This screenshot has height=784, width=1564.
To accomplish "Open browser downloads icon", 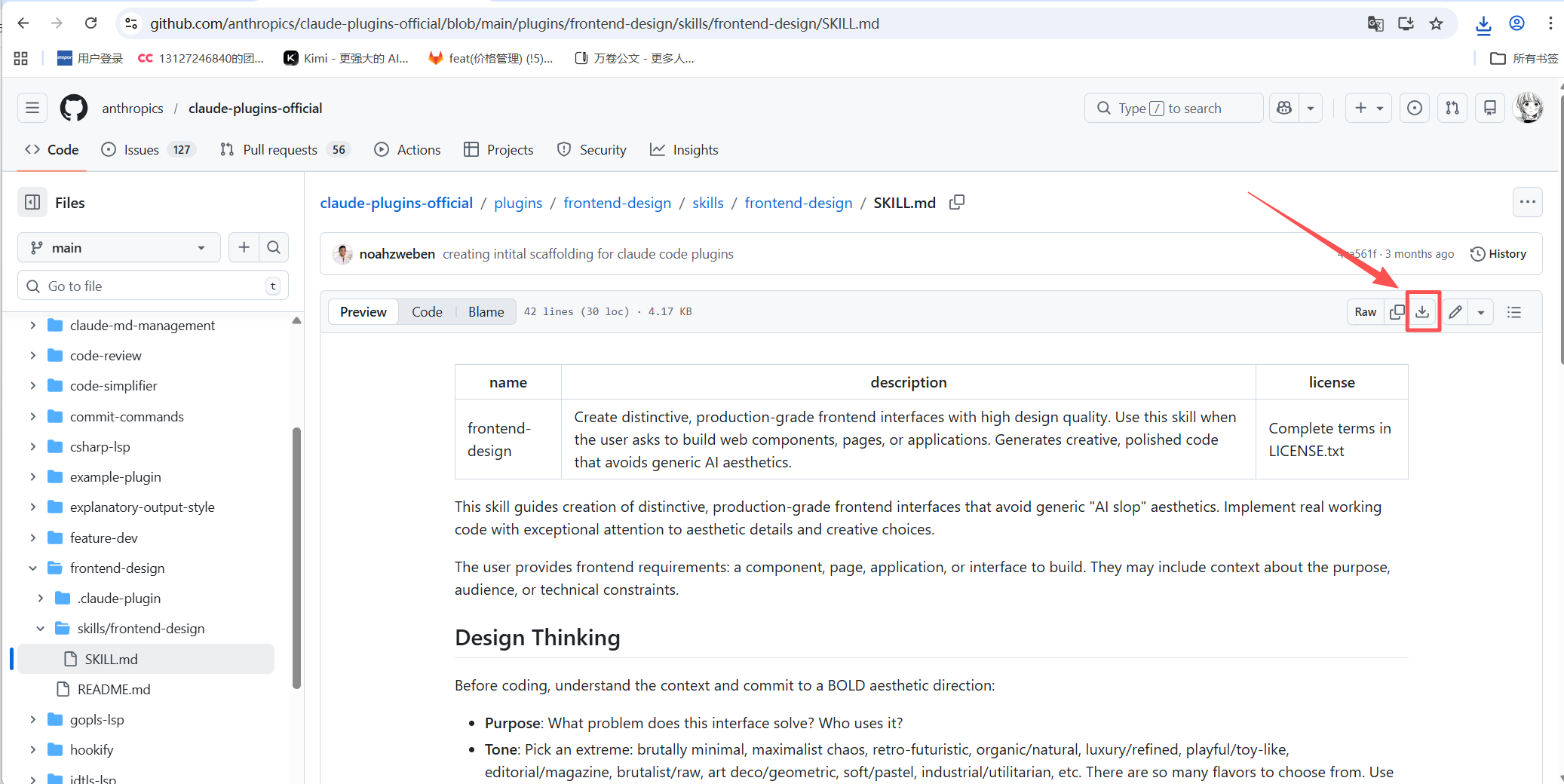I will pyautogui.click(x=1483, y=25).
